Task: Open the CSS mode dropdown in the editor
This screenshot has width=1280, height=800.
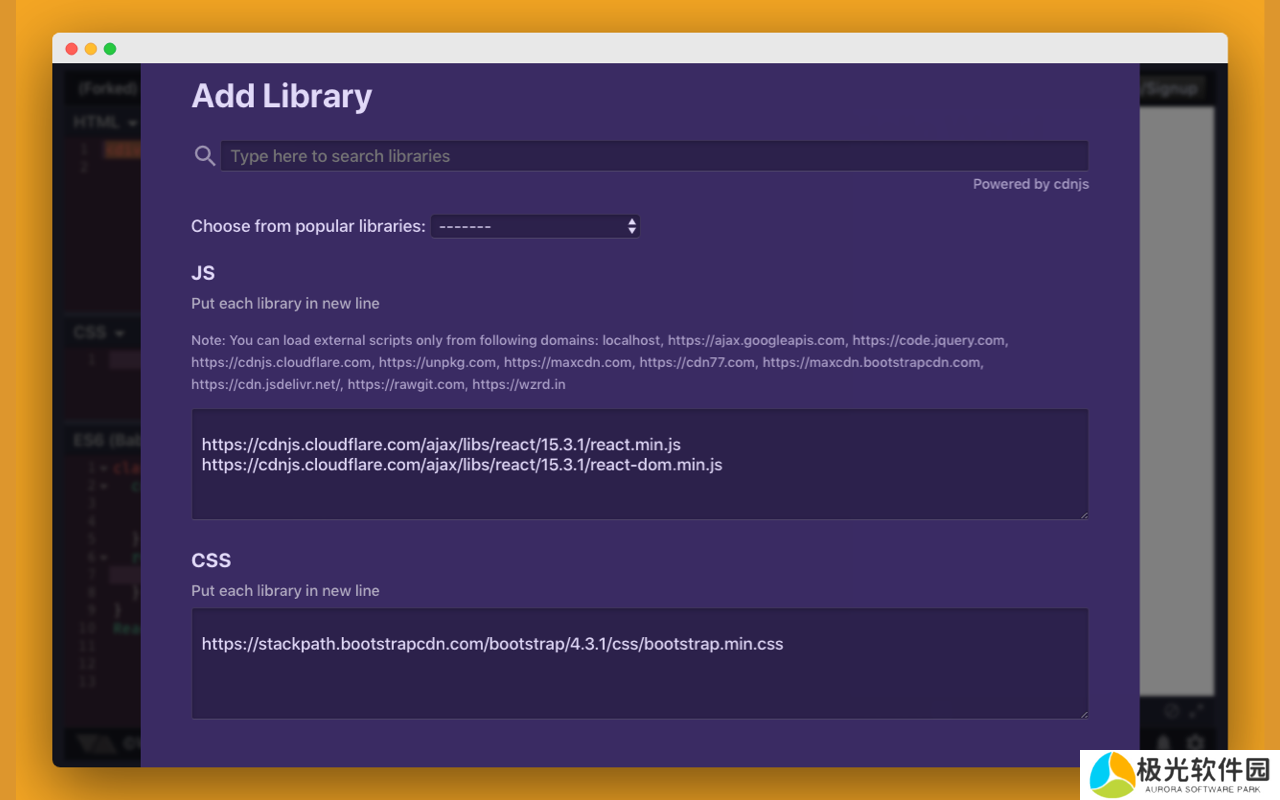Action: pyautogui.click(x=99, y=333)
